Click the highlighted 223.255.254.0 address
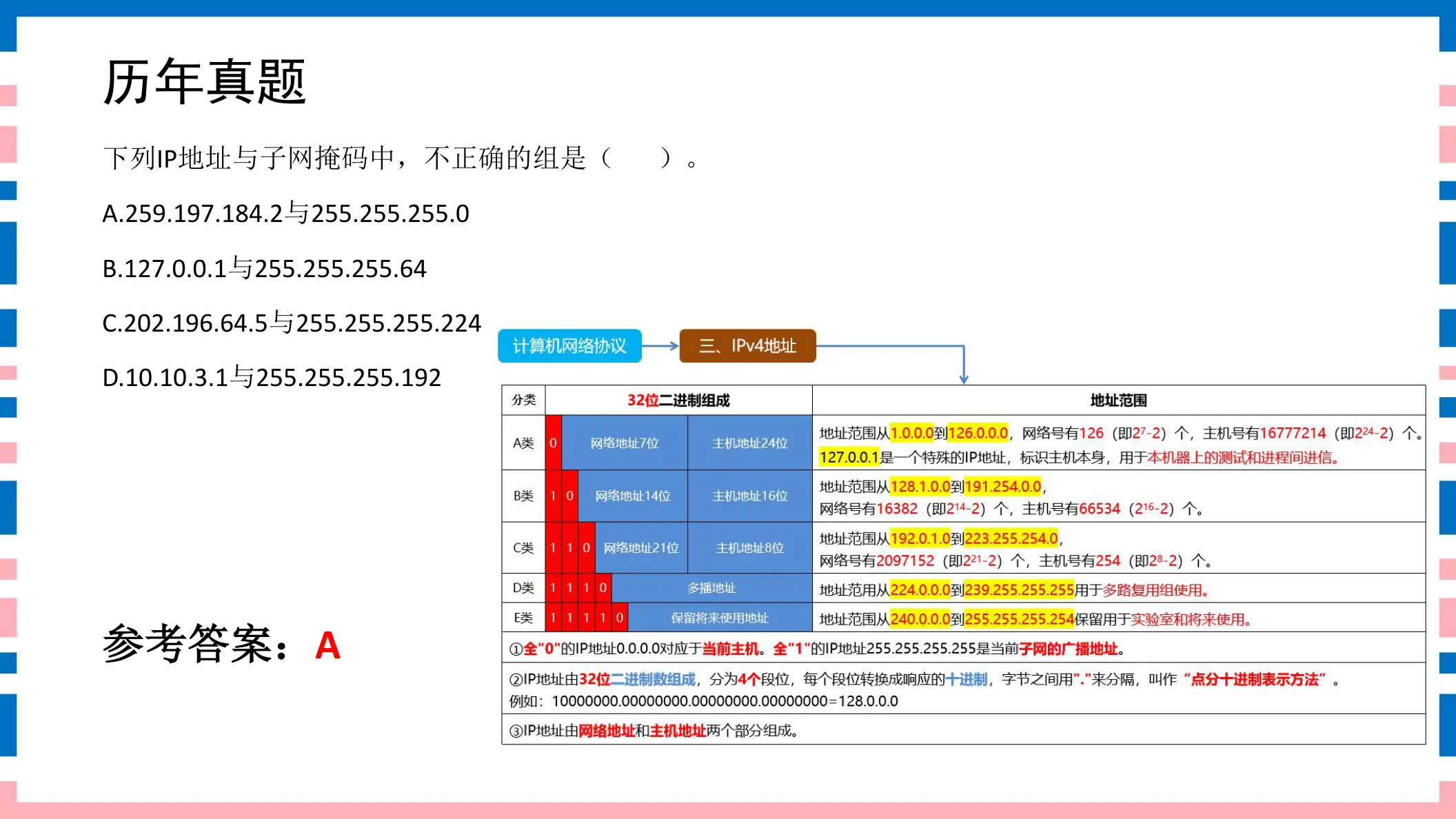This screenshot has width=1456, height=819. (x=1011, y=538)
